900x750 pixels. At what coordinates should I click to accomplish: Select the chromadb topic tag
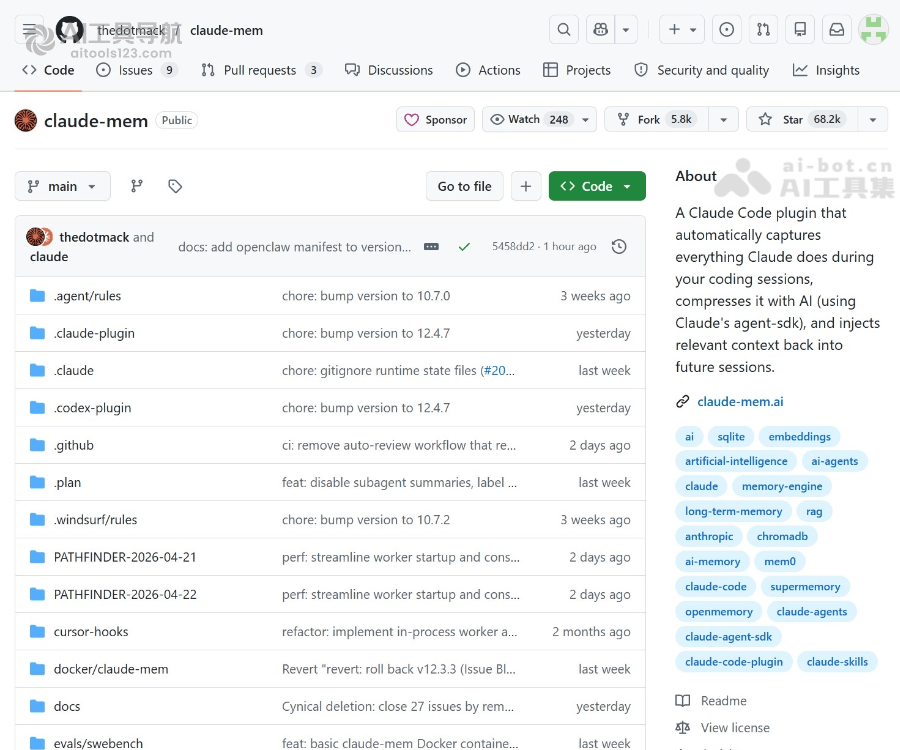pyautogui.click(x=782, y=536)
